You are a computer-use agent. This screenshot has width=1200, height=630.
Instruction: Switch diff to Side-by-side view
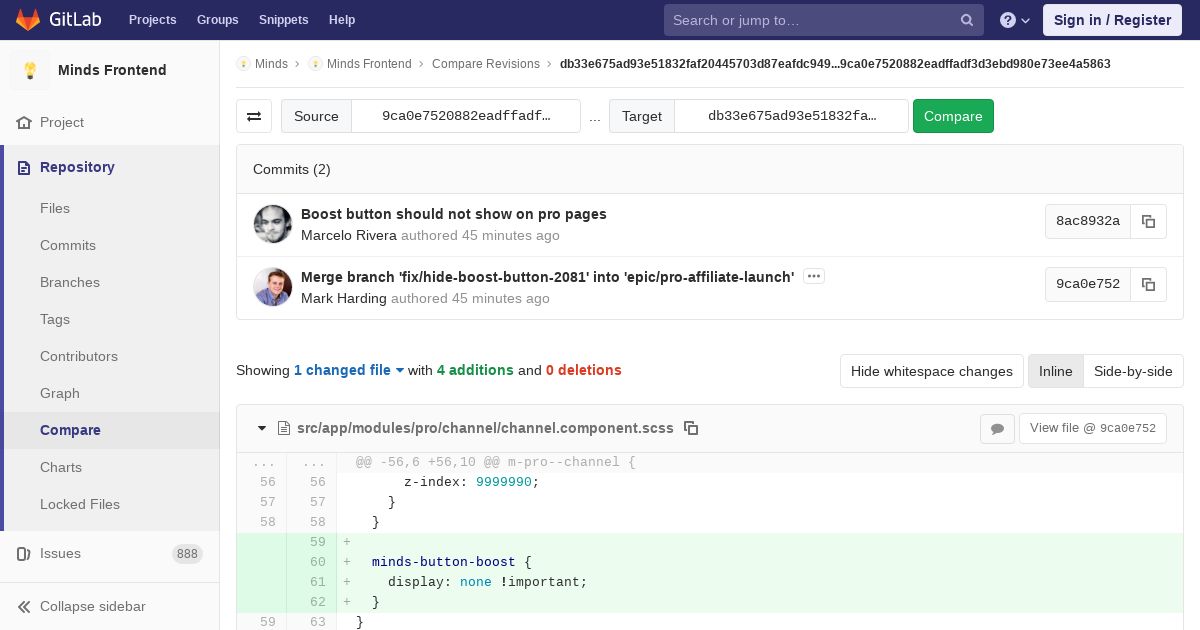click(x=1132, y=371)
